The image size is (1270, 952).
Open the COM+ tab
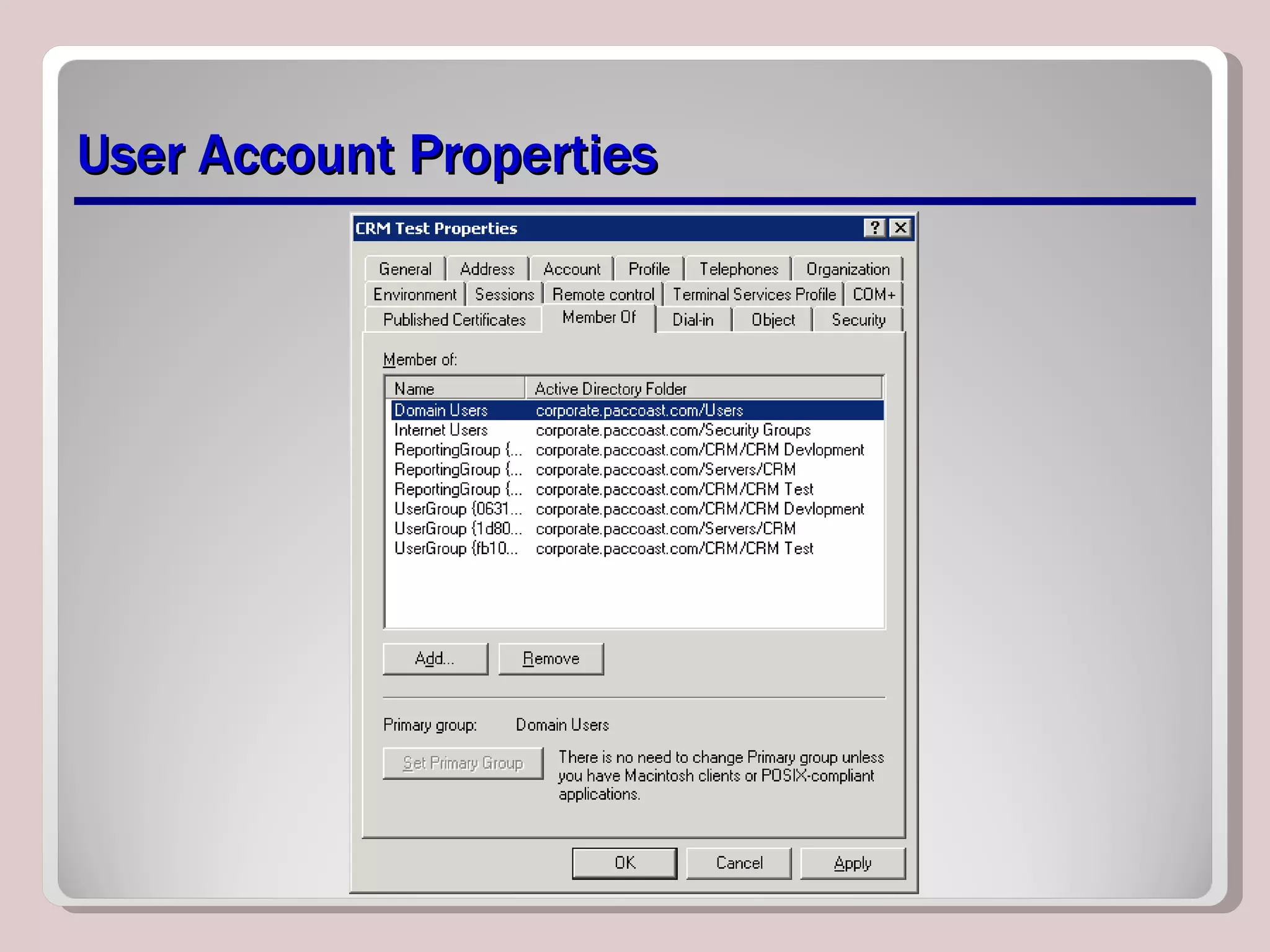[x=874, y=294]
